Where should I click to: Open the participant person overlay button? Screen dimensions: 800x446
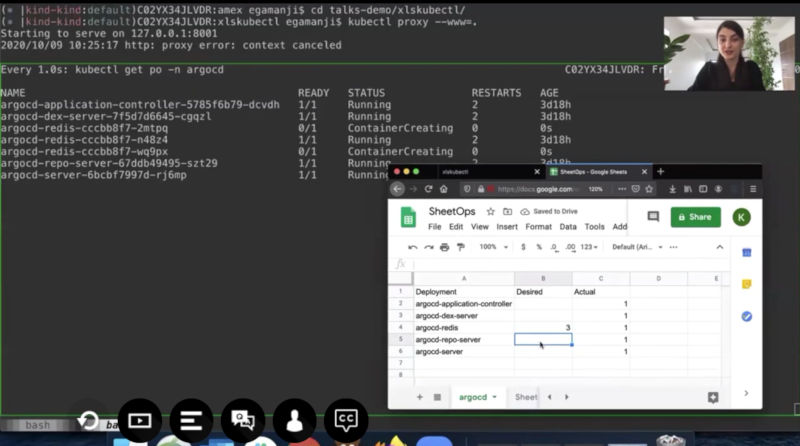pos(294,420)
